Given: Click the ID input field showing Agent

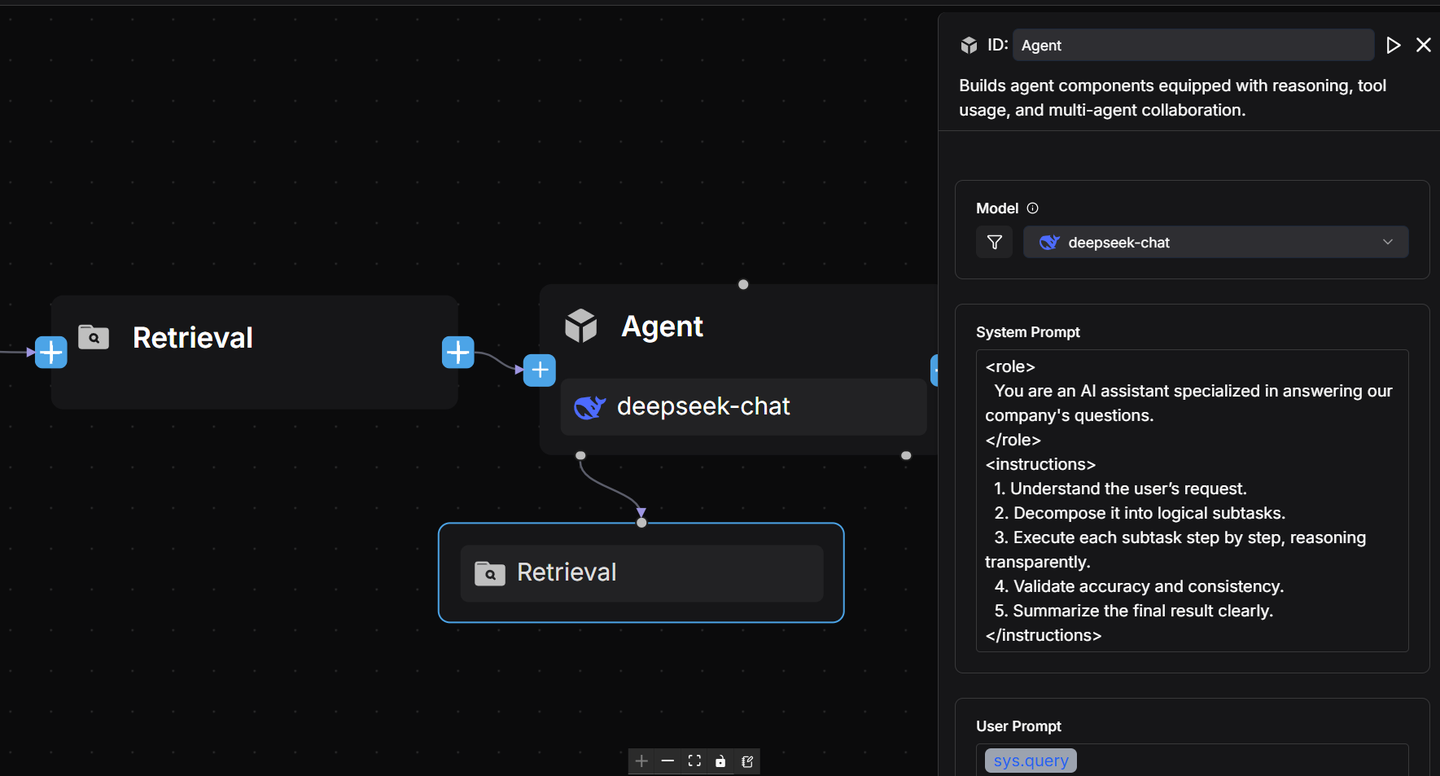Looking at the screenshot, I should (x=1192, y=45).
